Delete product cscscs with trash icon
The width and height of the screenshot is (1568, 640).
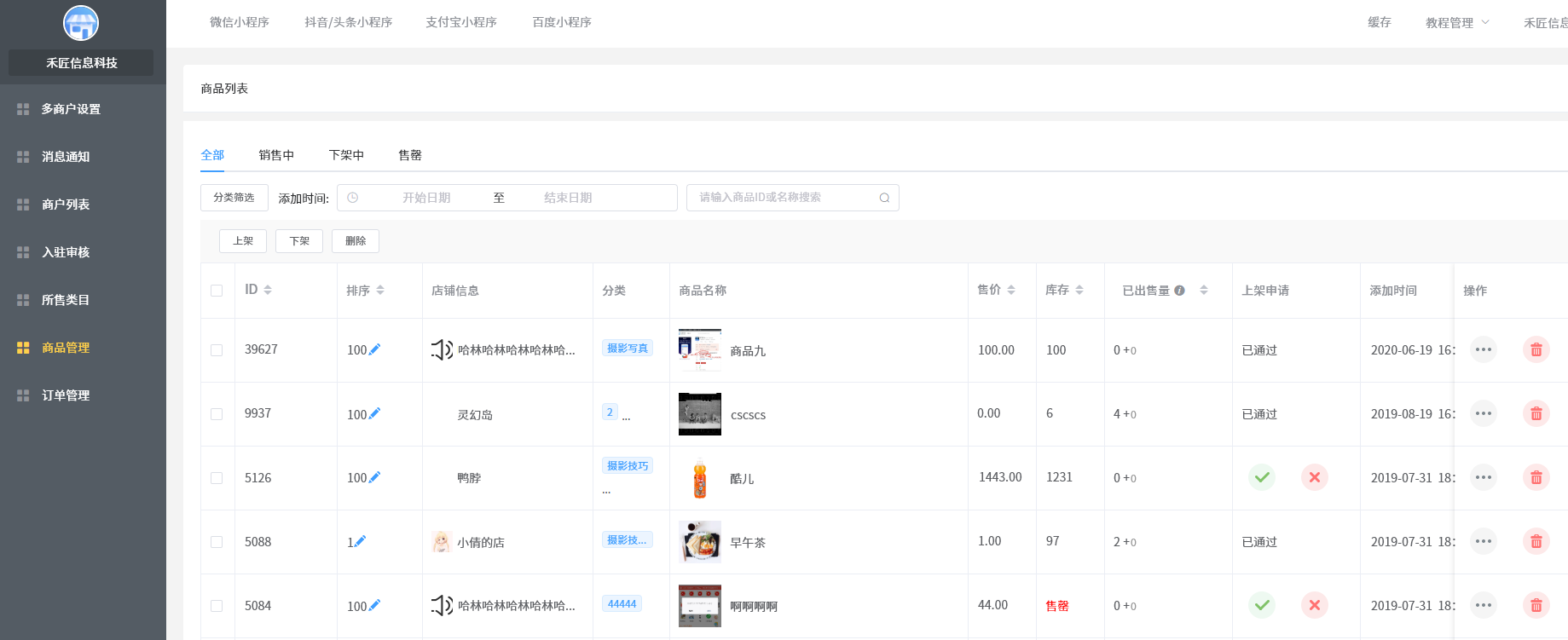[1536, 413]
